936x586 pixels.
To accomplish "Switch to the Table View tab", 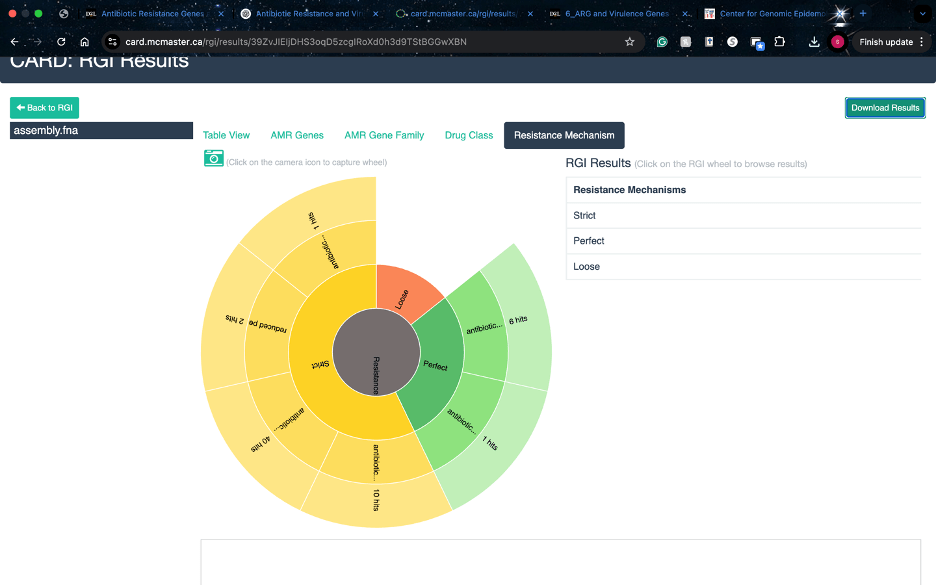I will 226,135.
